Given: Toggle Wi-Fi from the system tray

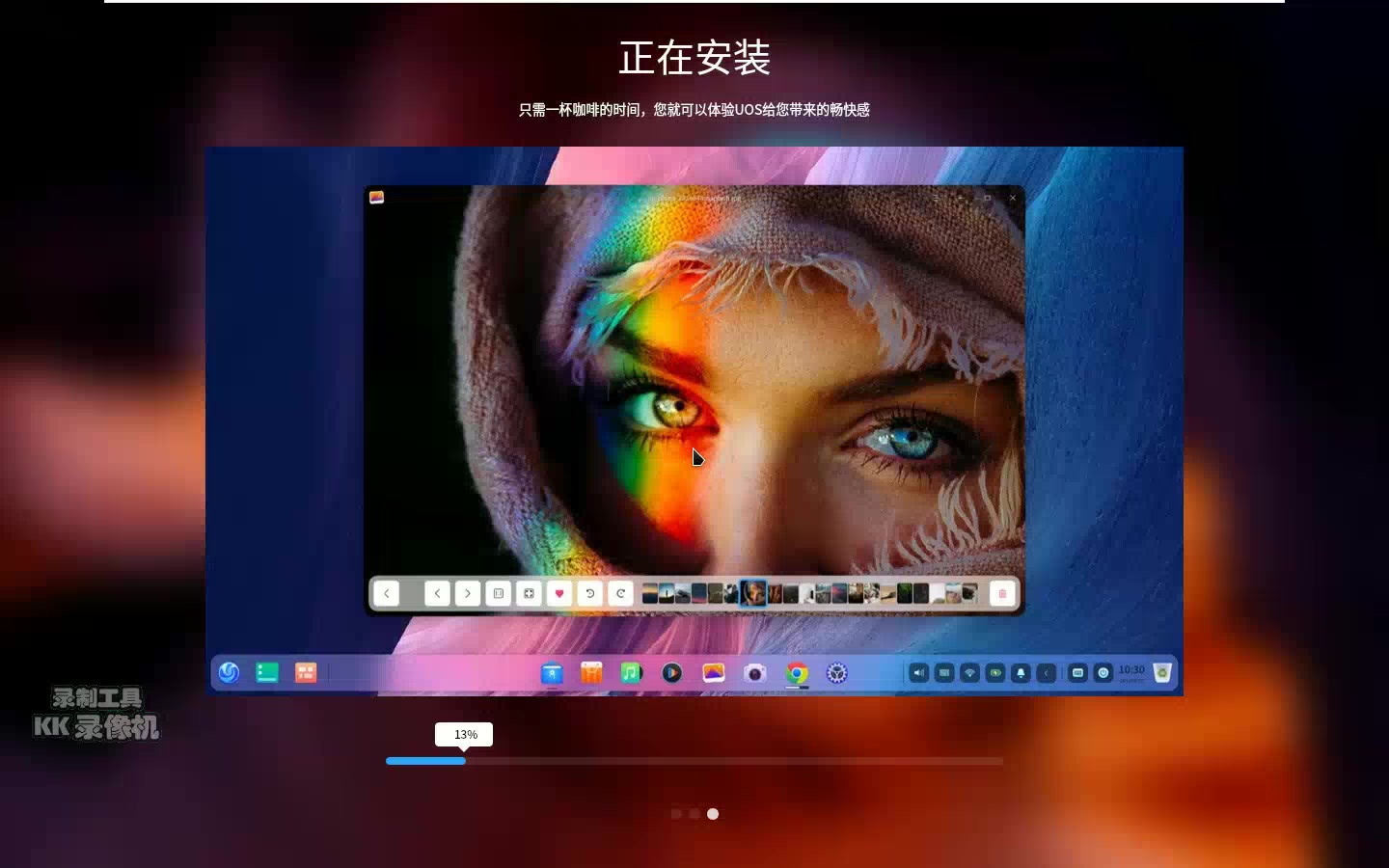Looking at the screenshot, I should [969, 673].
